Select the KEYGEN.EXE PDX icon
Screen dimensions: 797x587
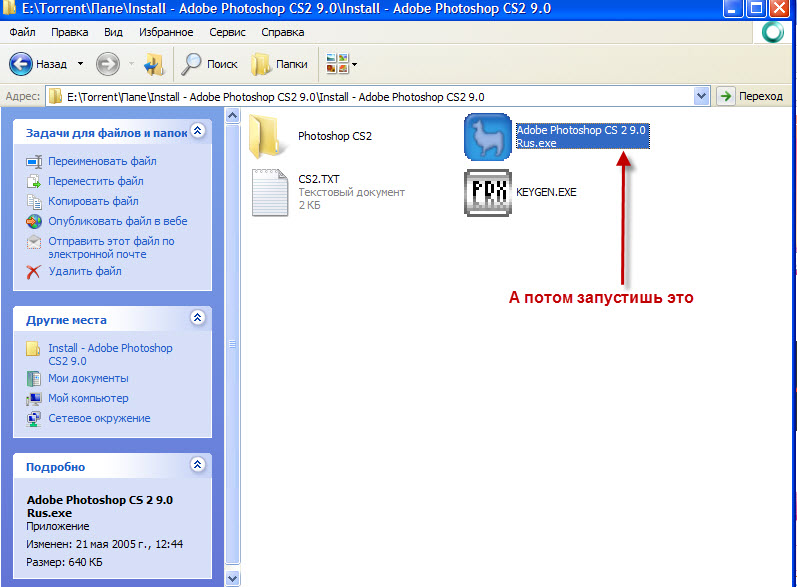(x=487, y=193)
